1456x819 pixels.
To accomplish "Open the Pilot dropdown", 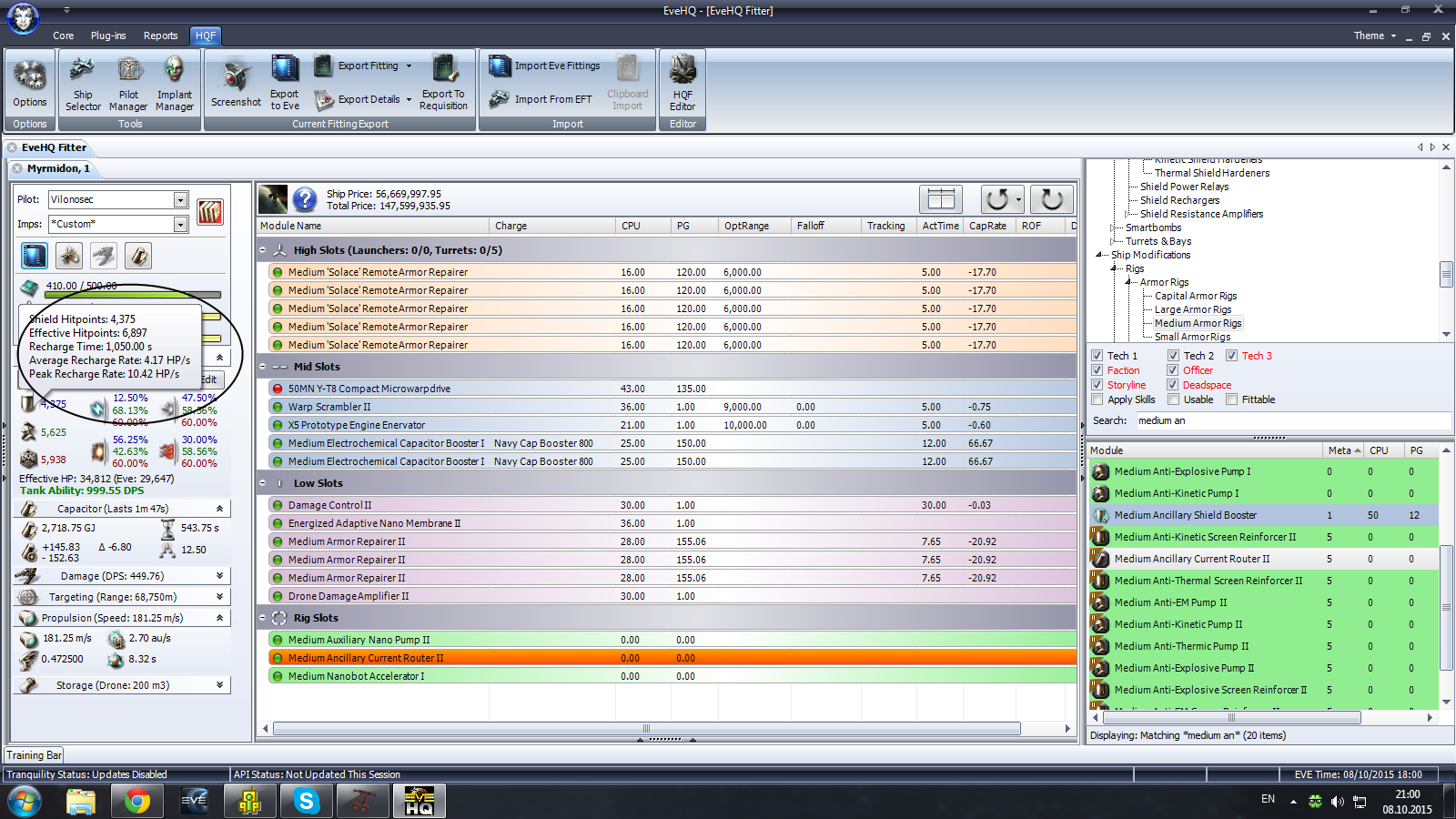I will 180,199.
